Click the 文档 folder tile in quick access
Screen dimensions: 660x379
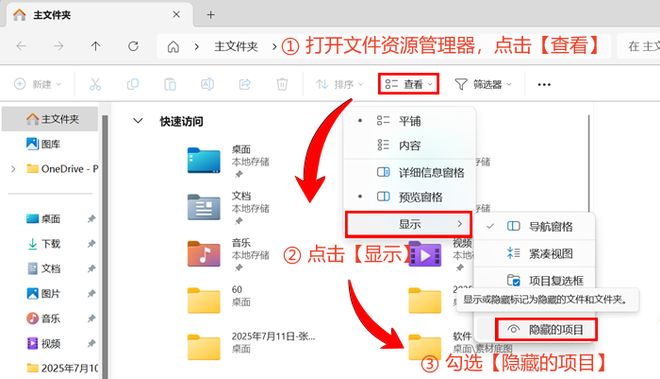[x=229, y=208]
